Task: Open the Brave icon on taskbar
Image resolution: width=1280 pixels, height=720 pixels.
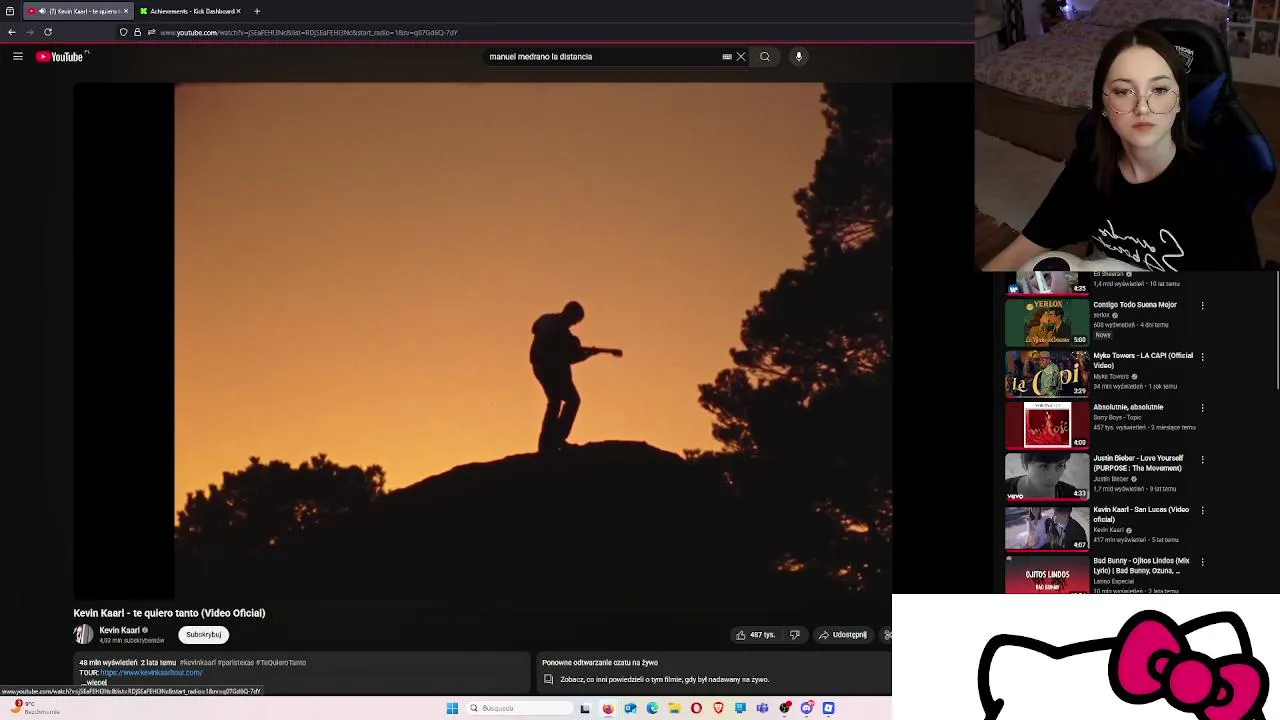Action: pos(718,708)
